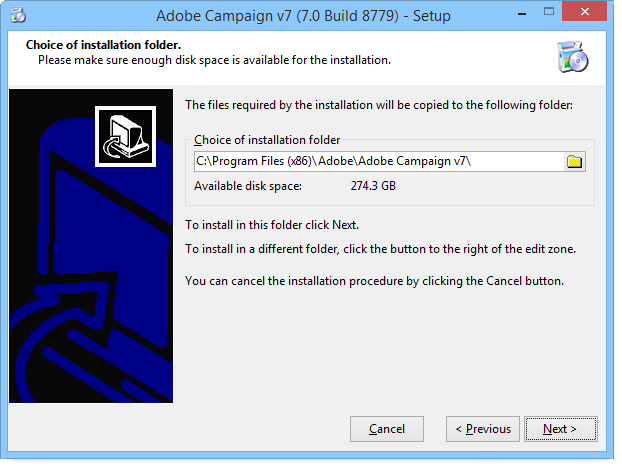Viewport: 622px width, 469px height.
Task: Click the Adobe Campaign v7 title bar text
Action: pyautogui.click(x=303, y=16)
